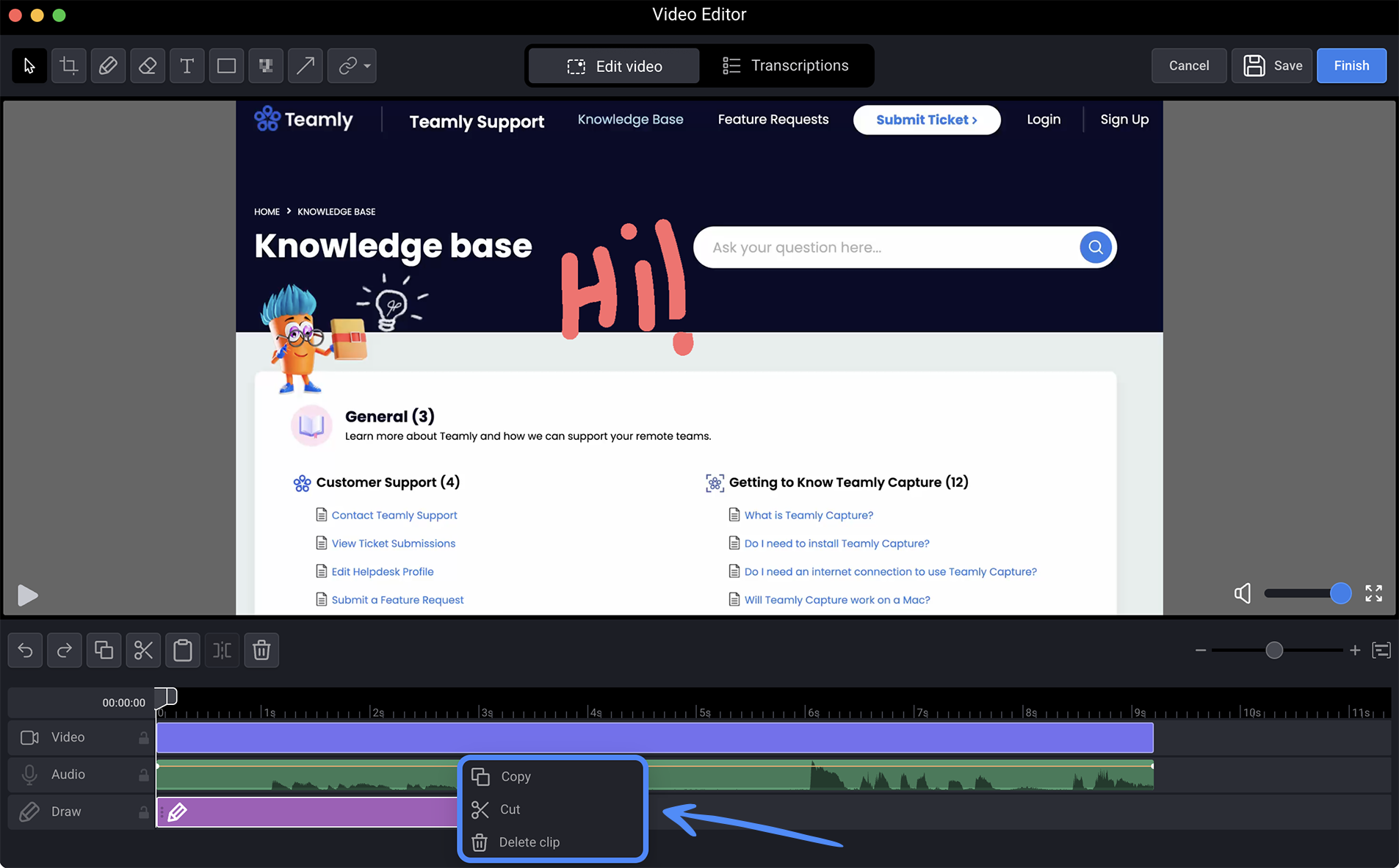Click the Finish button
The image size is (1399, 868).
1351,66
